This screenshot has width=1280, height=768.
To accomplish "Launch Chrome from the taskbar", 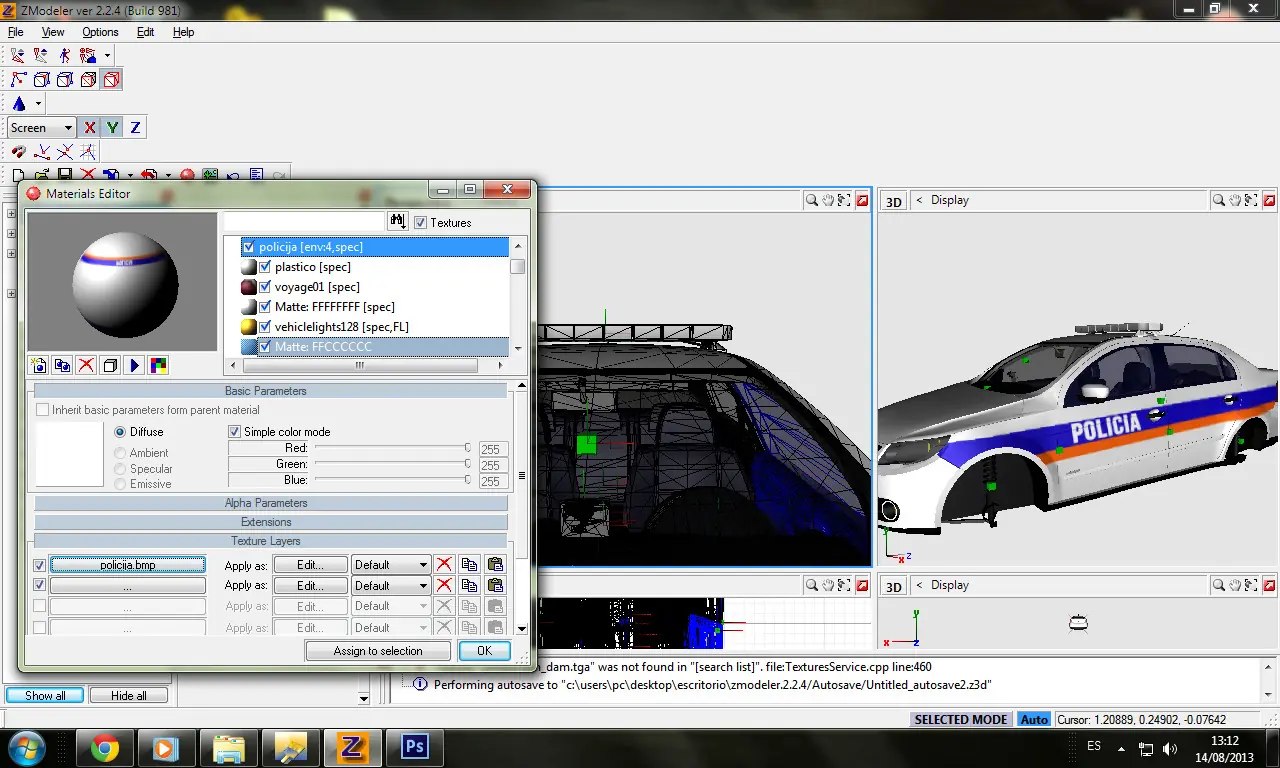I will coord(104,747).
